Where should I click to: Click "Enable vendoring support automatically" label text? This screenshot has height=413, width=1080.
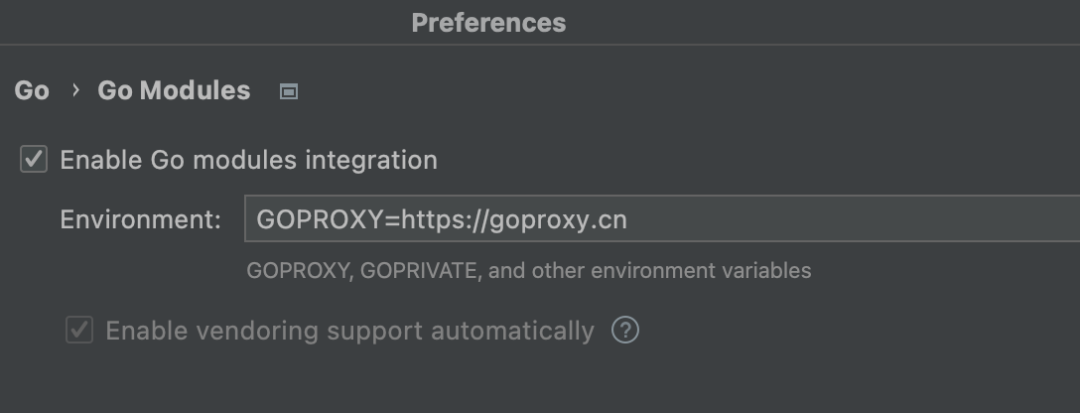pyautogui.click(x=349, y=330)
